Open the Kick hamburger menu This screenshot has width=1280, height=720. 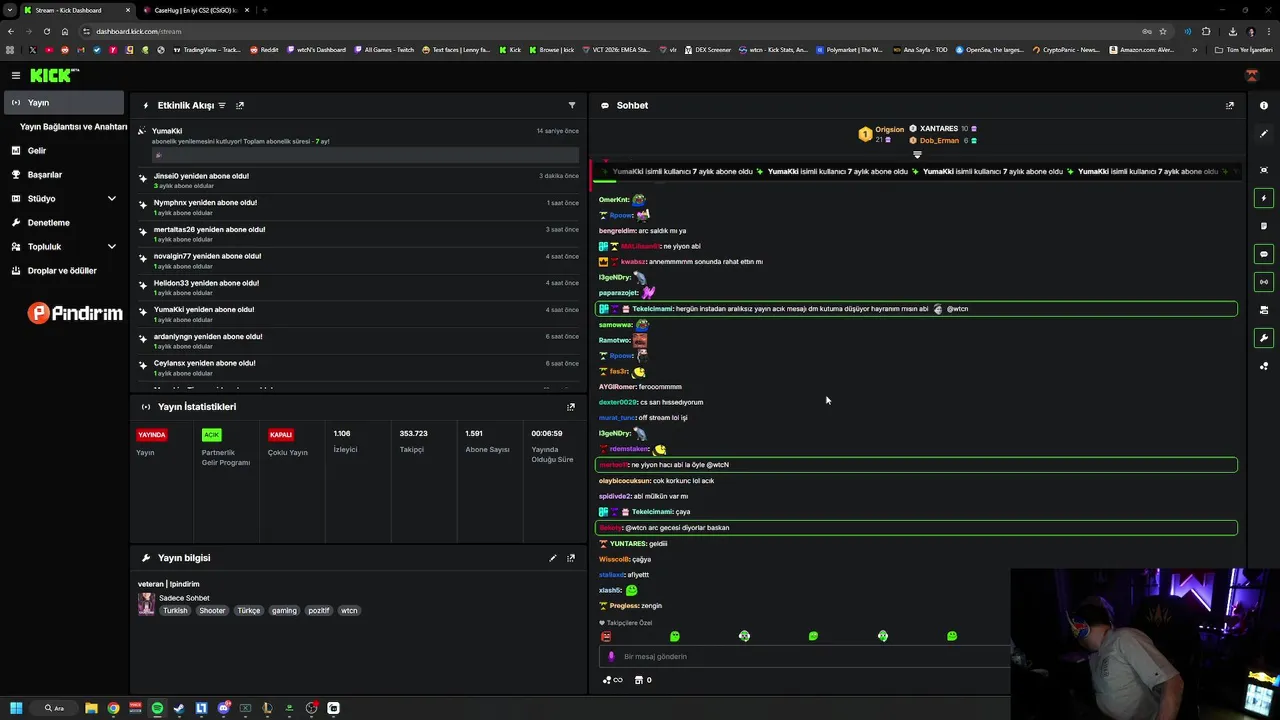click(x=15, y=75)
